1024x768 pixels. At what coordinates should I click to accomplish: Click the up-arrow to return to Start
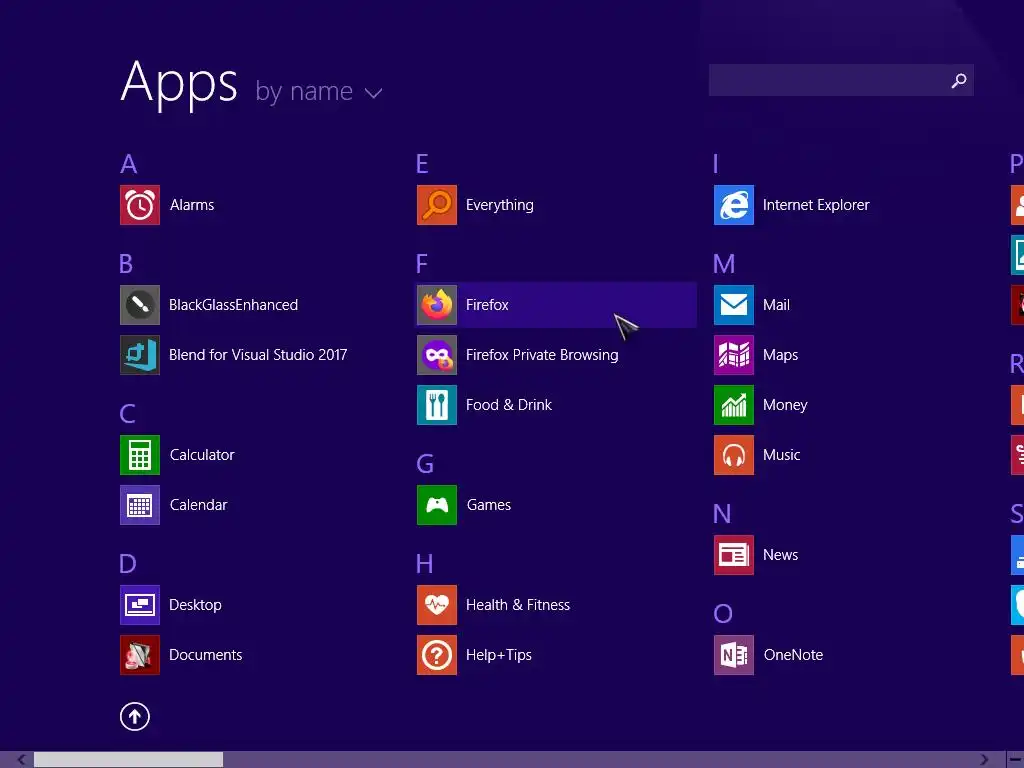coord(135,716)
